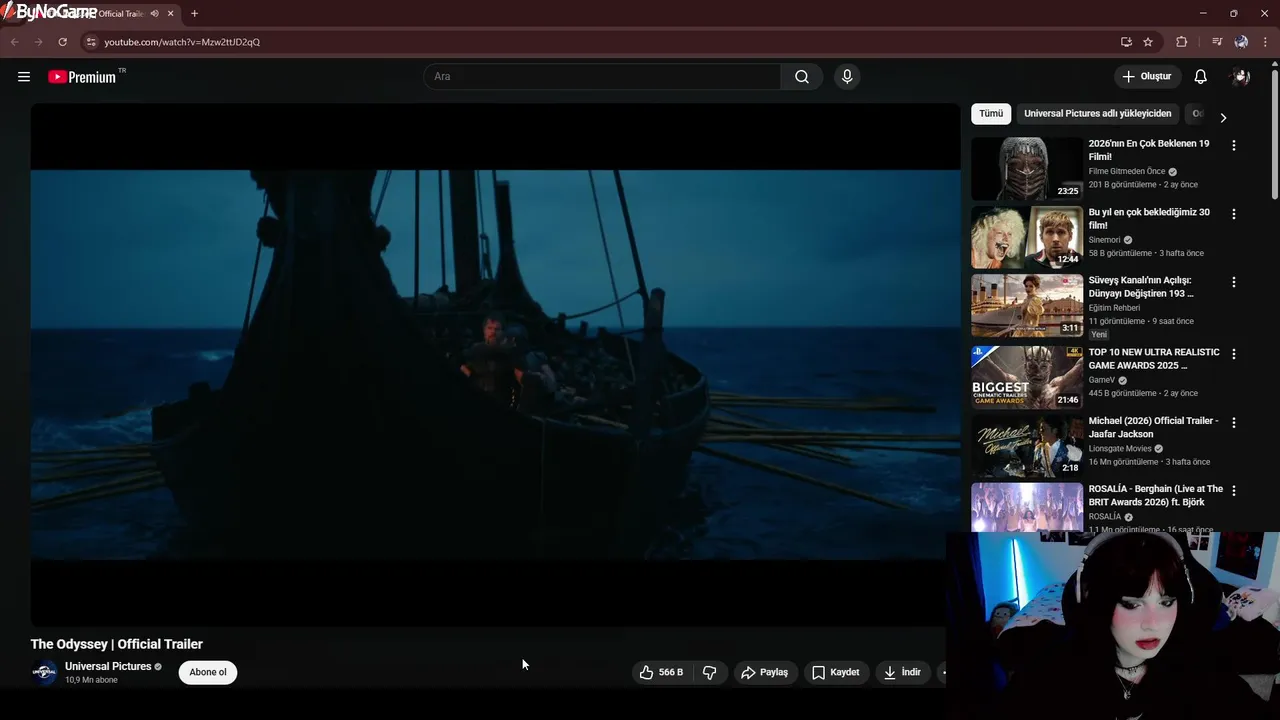Dislike the video with thumbs down

[709, 672]
